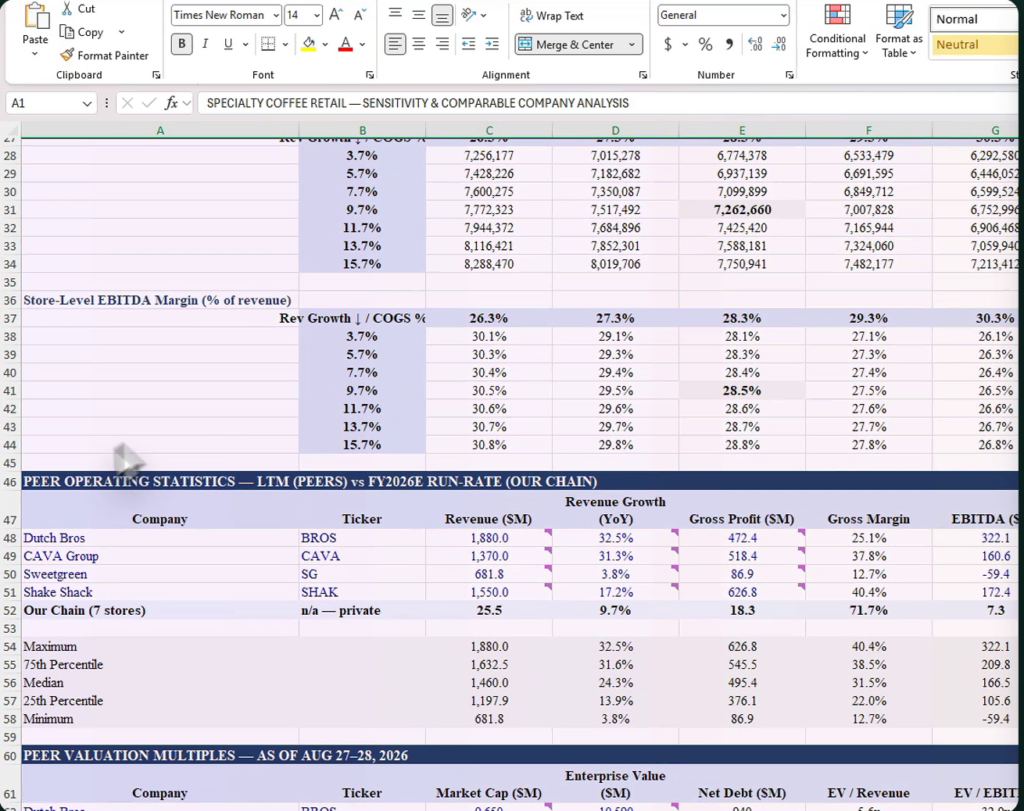Apply Normal cell style

[x=975, y=19]
